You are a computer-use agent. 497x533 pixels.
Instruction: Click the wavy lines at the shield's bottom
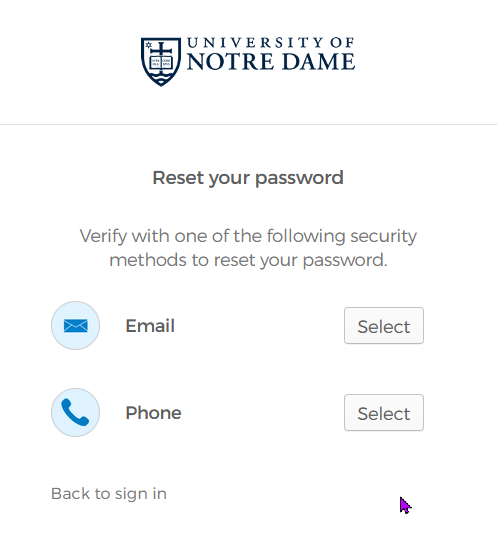tap(161, 80)
